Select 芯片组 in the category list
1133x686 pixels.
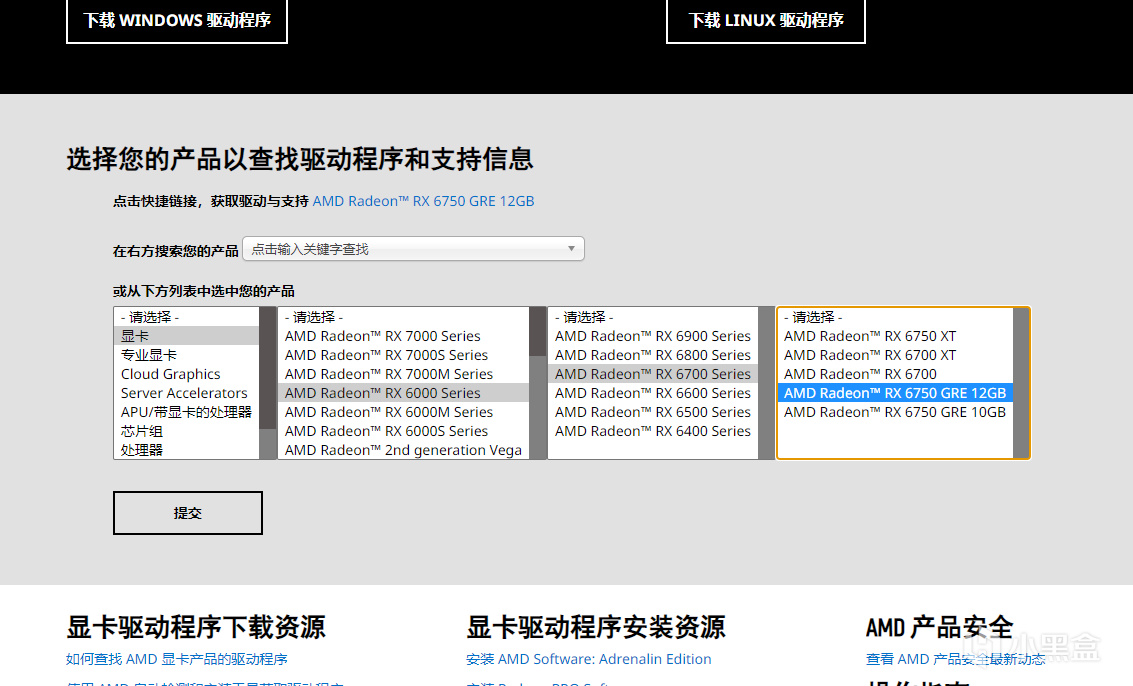186,431
